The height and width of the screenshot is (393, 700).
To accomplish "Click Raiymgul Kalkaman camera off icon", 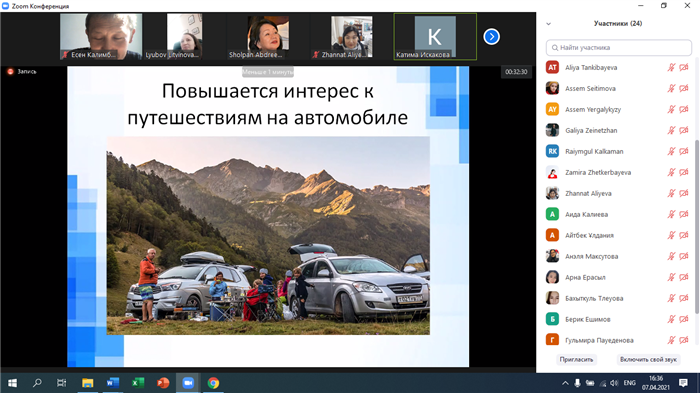I will (x=683, y=151).
